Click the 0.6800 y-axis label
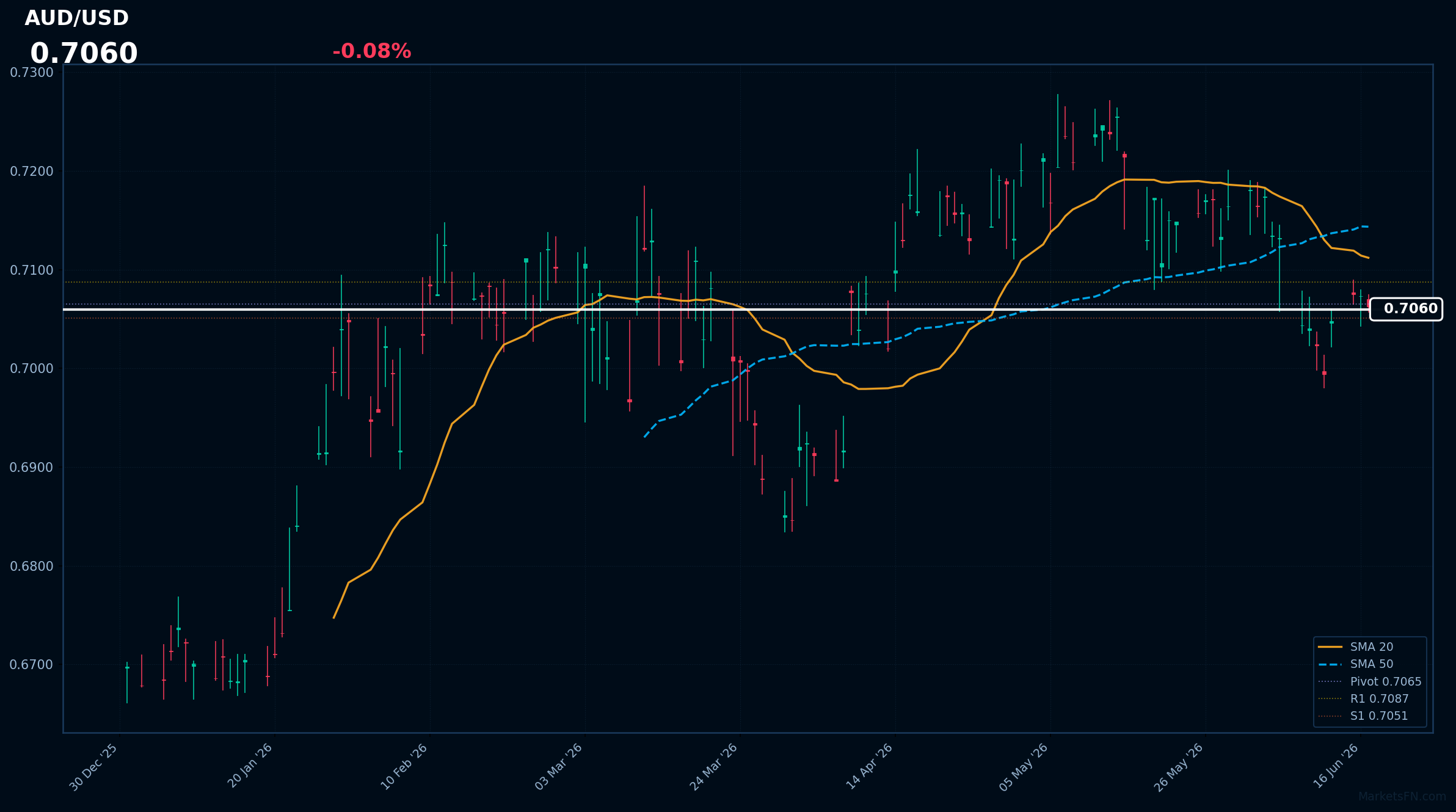 tap(32, 566)
